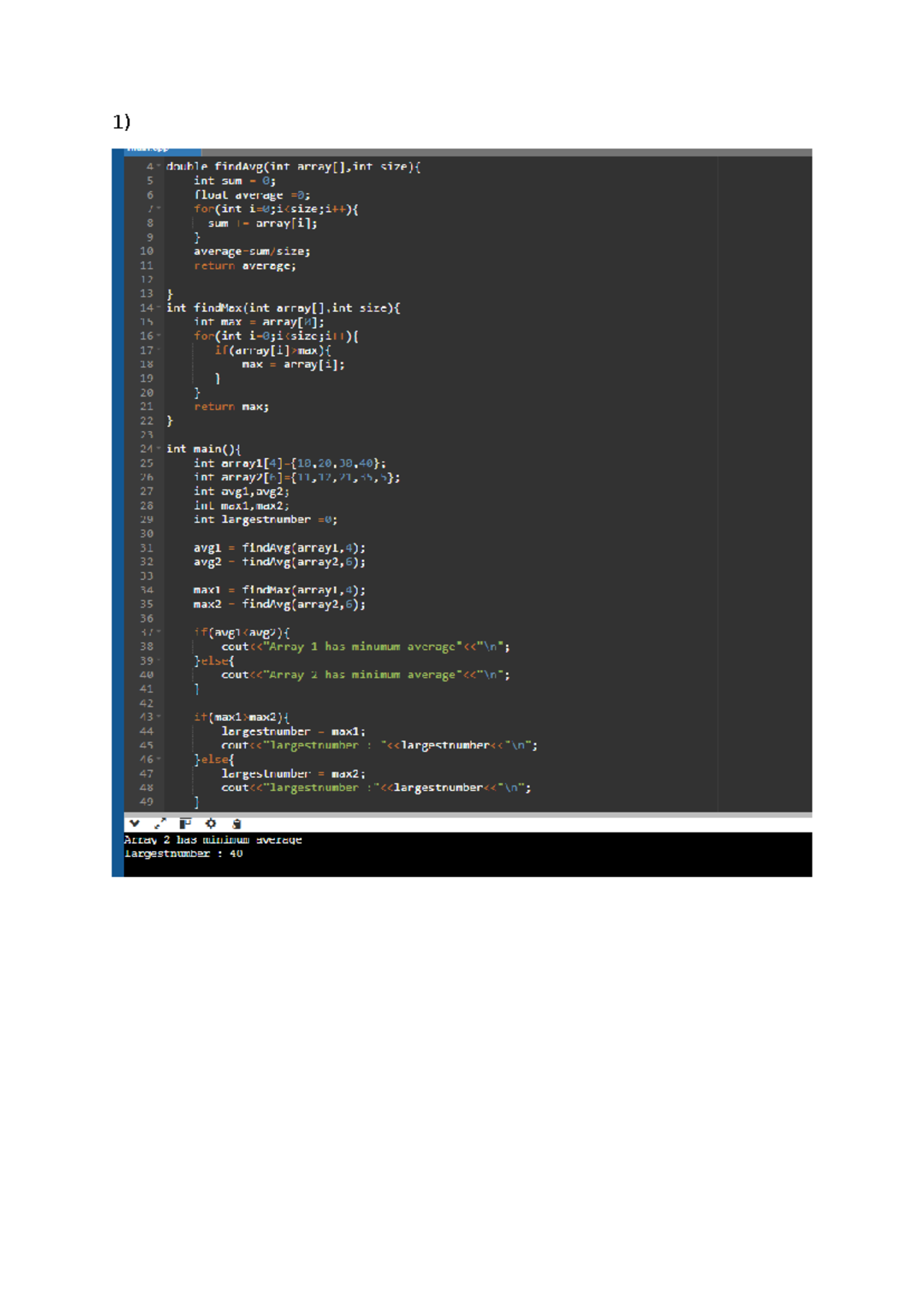The height and width of the screenshot is (1306, 924).
Task: Collapse the if block at line 17
Action: [159, 350]
